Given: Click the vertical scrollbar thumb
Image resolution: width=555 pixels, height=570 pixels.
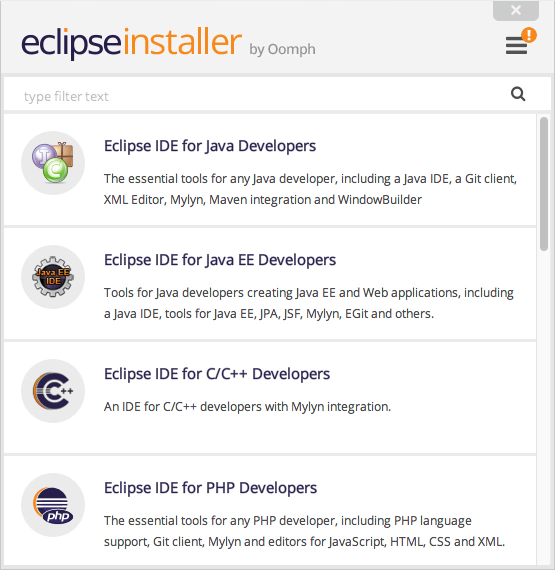Looking at the screenshot, I should pyautogui.click(x=544, y=184).
